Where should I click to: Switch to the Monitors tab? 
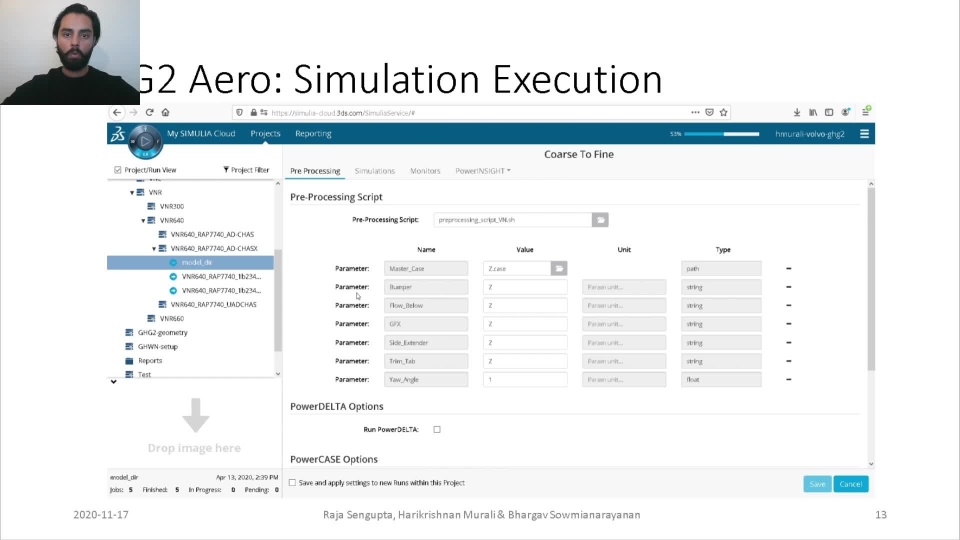[425, 171]
